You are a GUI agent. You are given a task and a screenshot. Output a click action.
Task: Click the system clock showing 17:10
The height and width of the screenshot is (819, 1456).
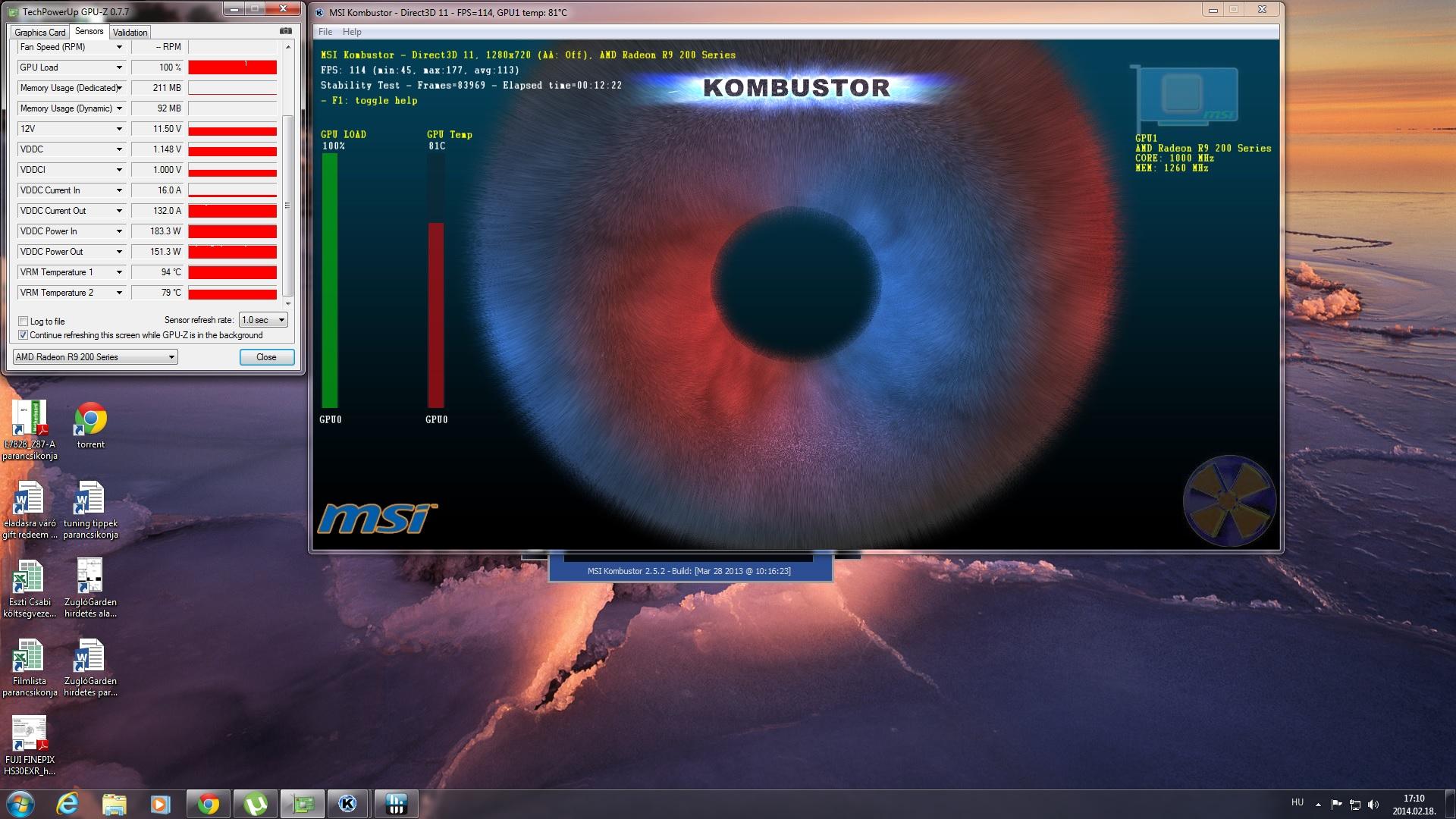[x=1414, y=805]
